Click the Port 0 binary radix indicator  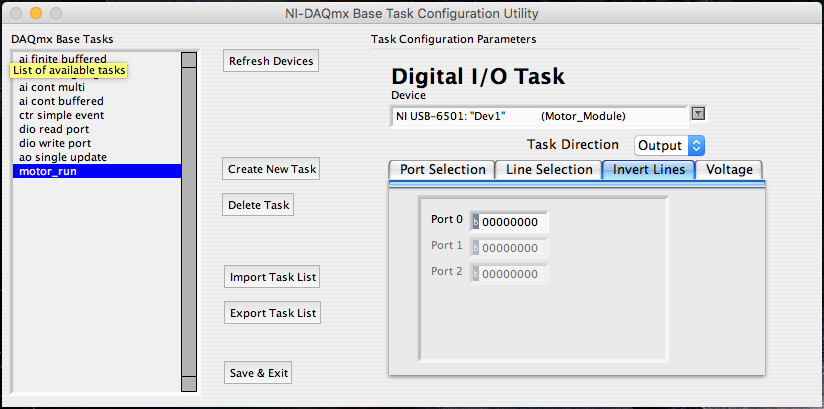click(475, 222)
